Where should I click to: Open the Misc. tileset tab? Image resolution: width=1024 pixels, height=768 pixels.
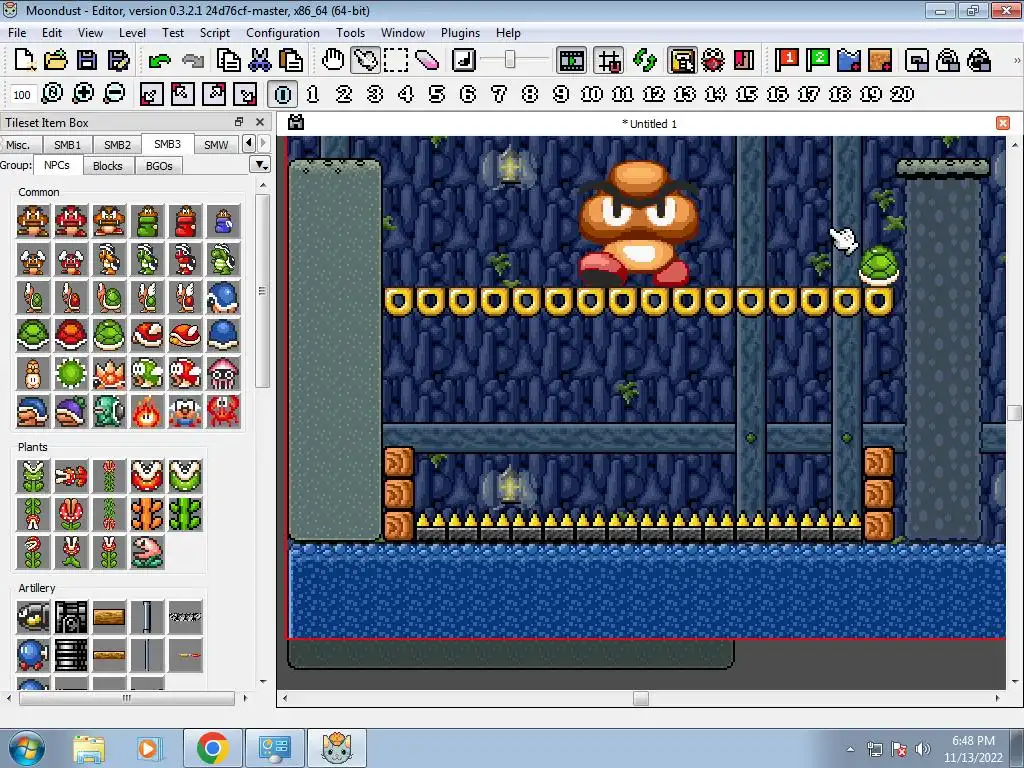coord(18,144)
